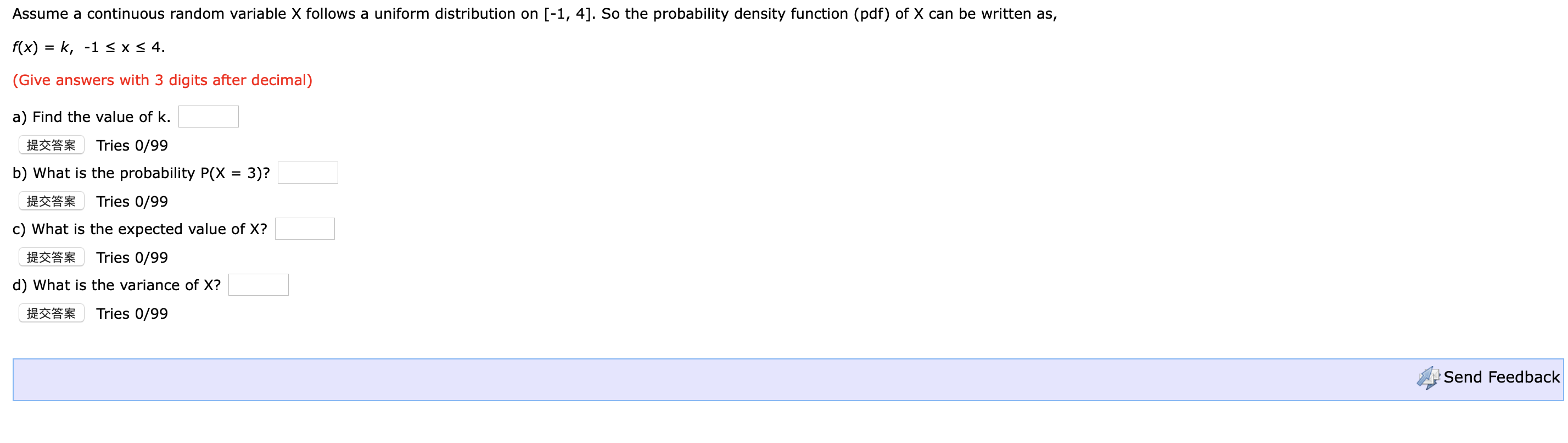
Task: Click the 提交答案 button for part b
Action: (51, 201)
